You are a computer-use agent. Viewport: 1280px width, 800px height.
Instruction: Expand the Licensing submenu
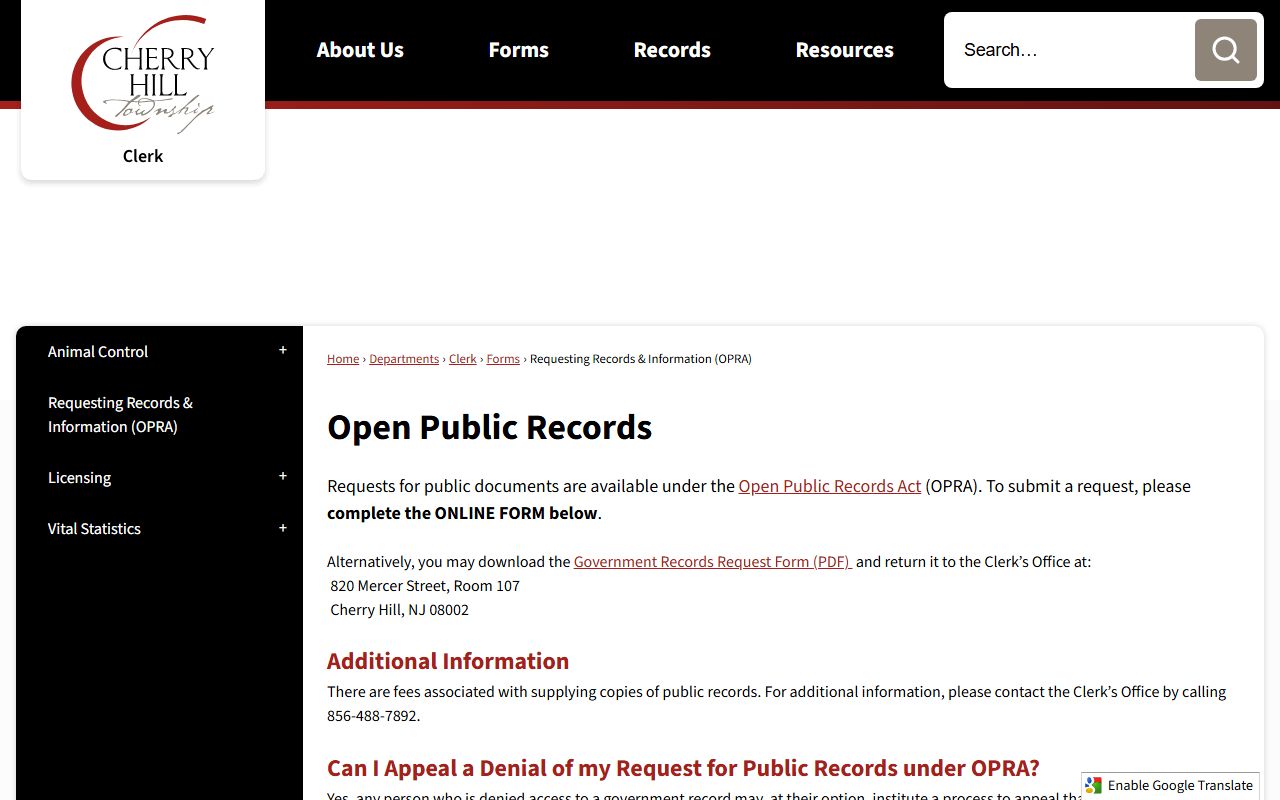click(283, 477)
